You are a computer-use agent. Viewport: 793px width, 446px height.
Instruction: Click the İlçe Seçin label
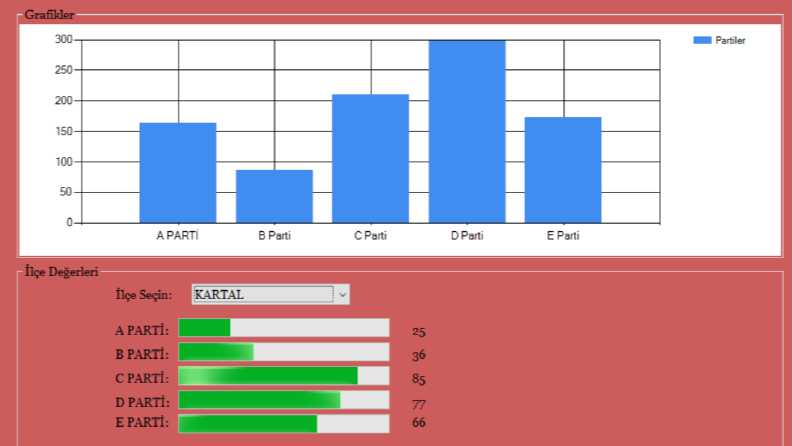point(144,295)
